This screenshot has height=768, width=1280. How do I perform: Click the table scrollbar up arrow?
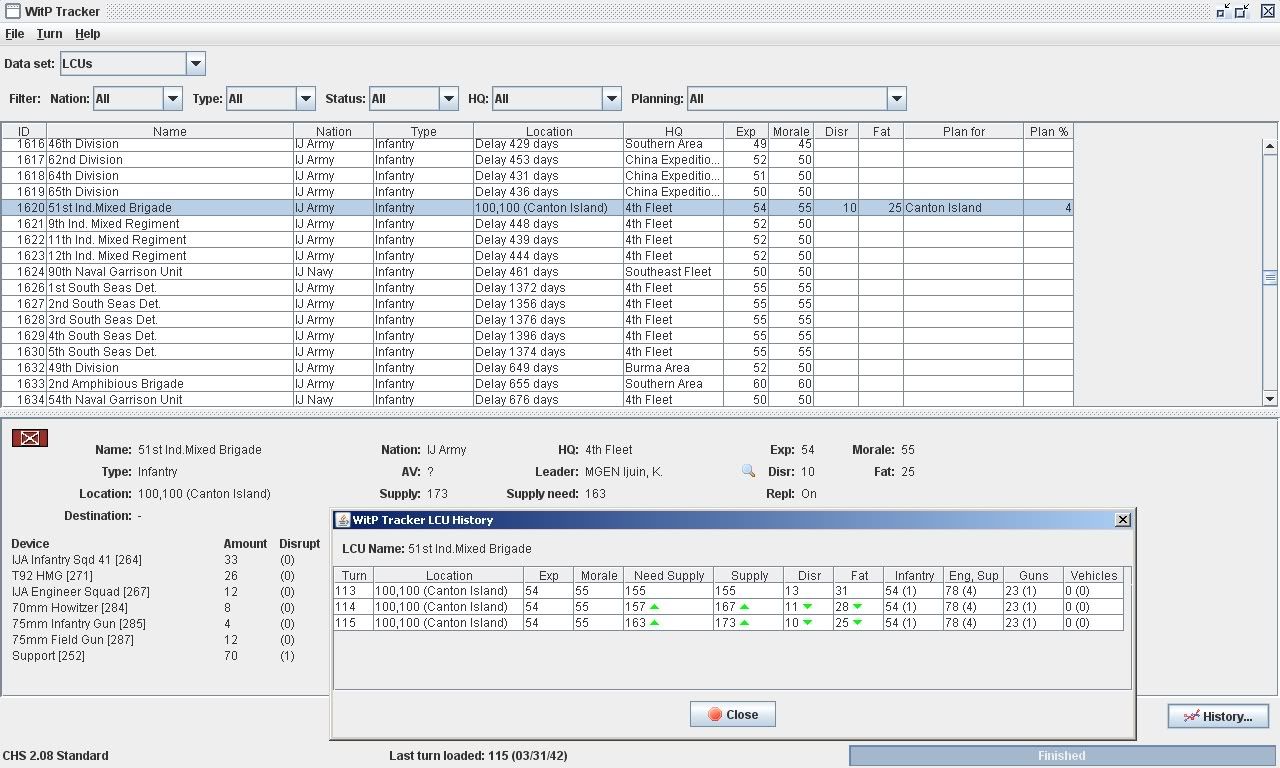click(1270, 147)
